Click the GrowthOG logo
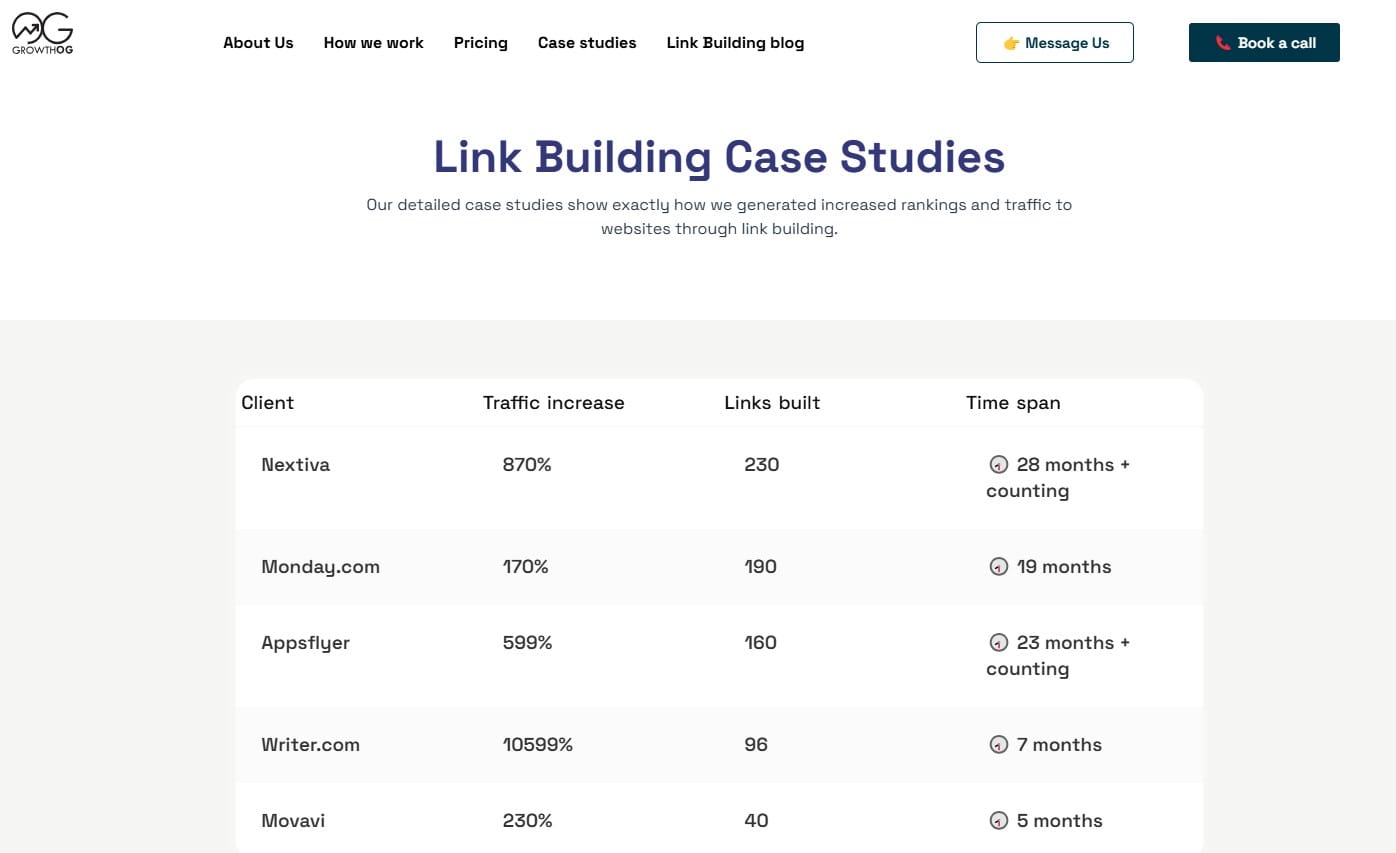The width and height of the screenshot is (1396, 853). (42, 33)
